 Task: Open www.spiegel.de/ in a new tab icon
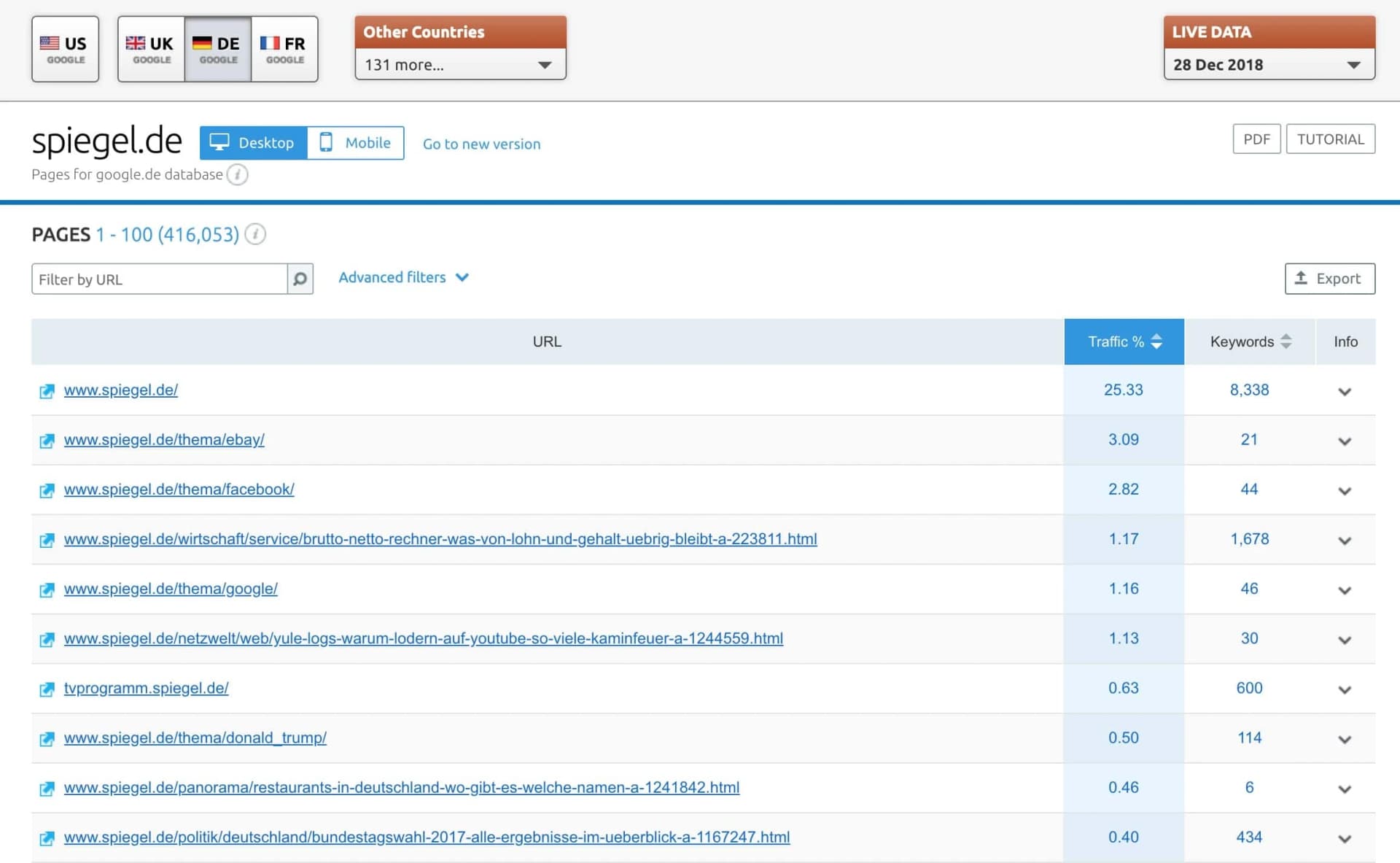pos(47,391)
